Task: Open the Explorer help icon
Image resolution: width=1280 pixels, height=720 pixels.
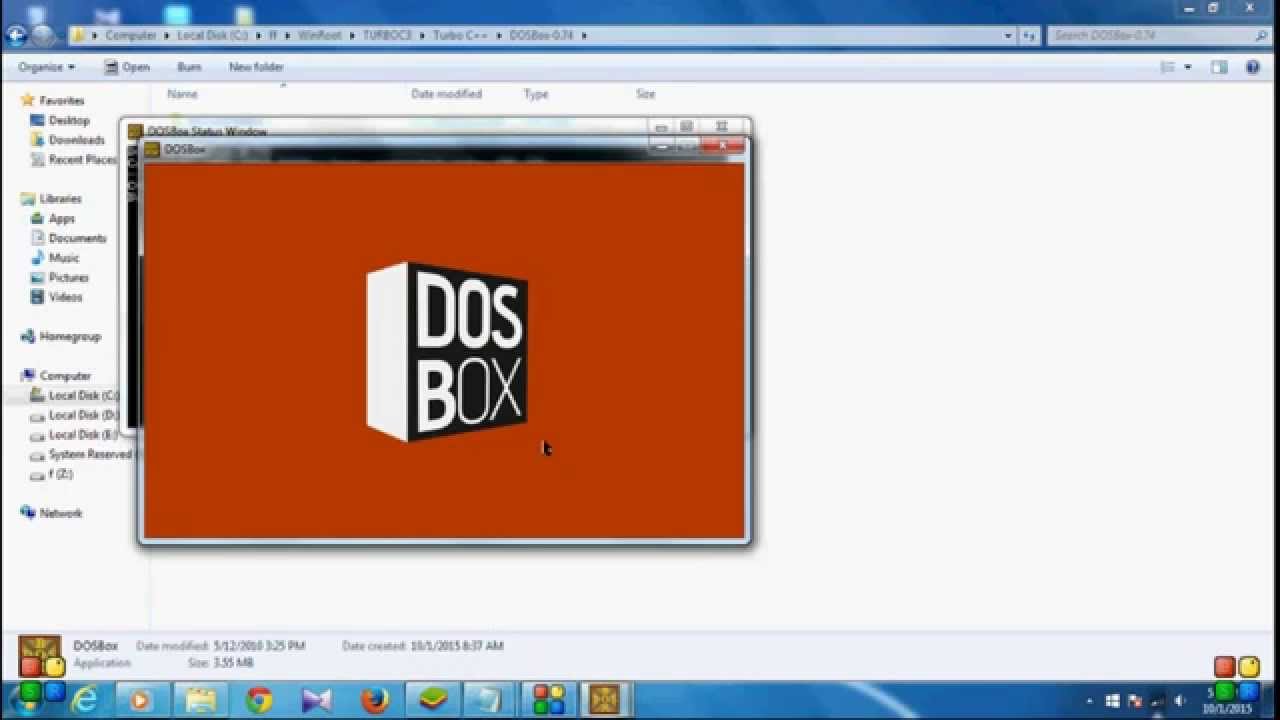Action: pos(1252,67)
